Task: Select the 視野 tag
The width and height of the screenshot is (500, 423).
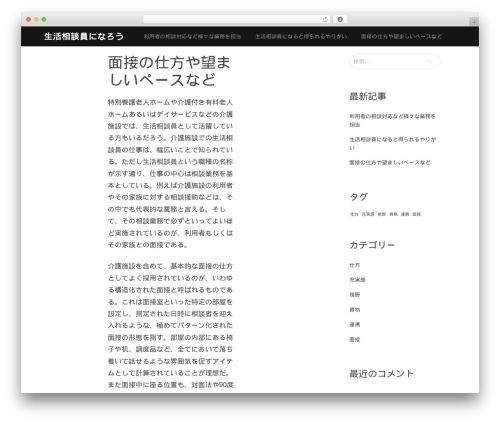Action: point(382,214)
